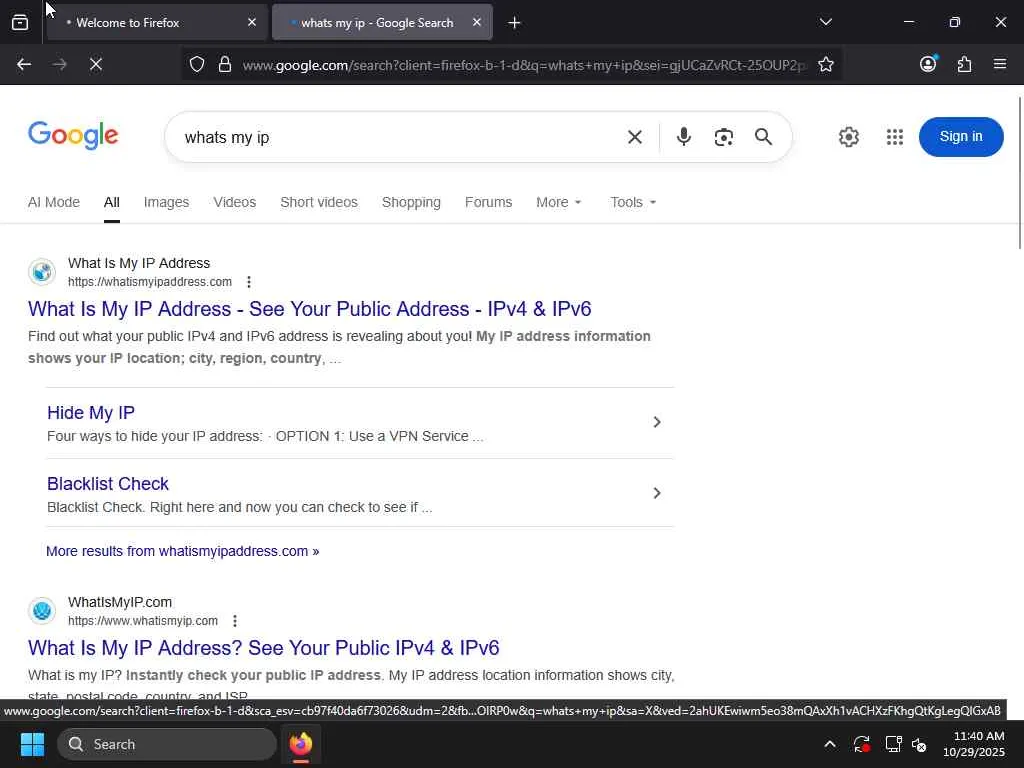
Task: Open Blacklist Check sitelink
Action: (108, 484)
